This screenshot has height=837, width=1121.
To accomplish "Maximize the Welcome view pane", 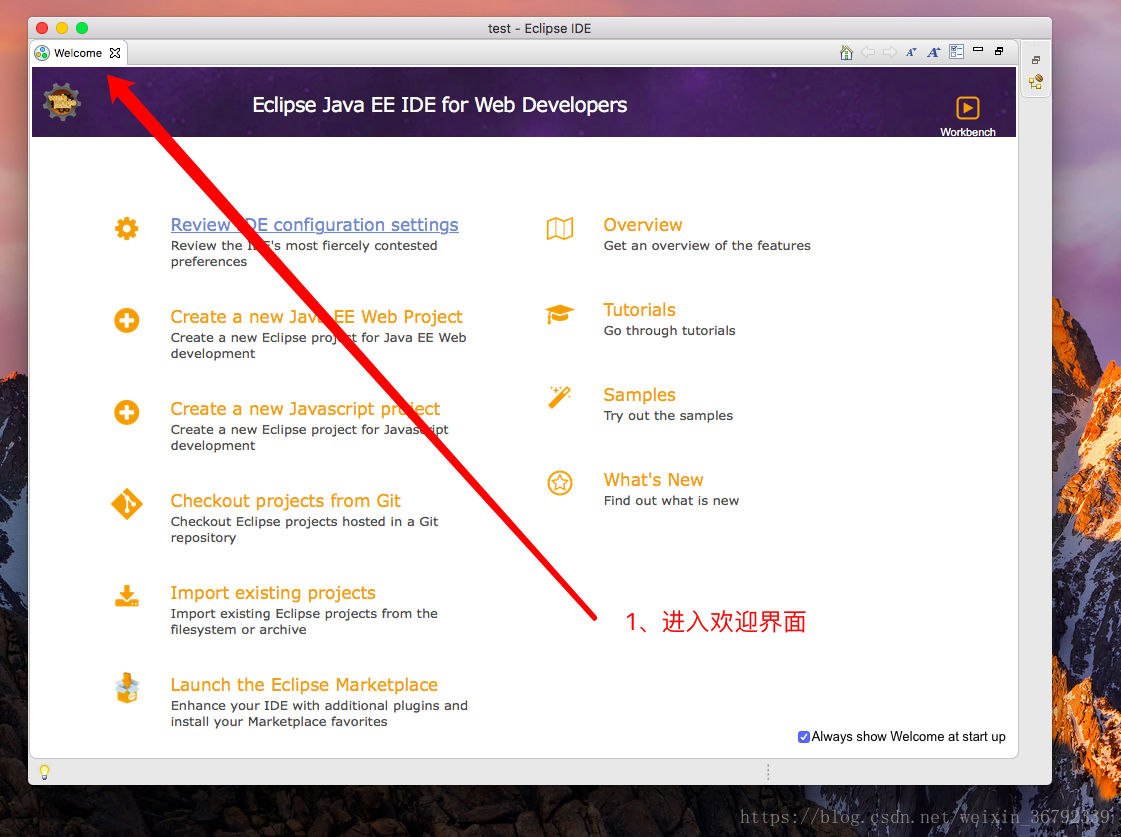I will coord(999,51).
